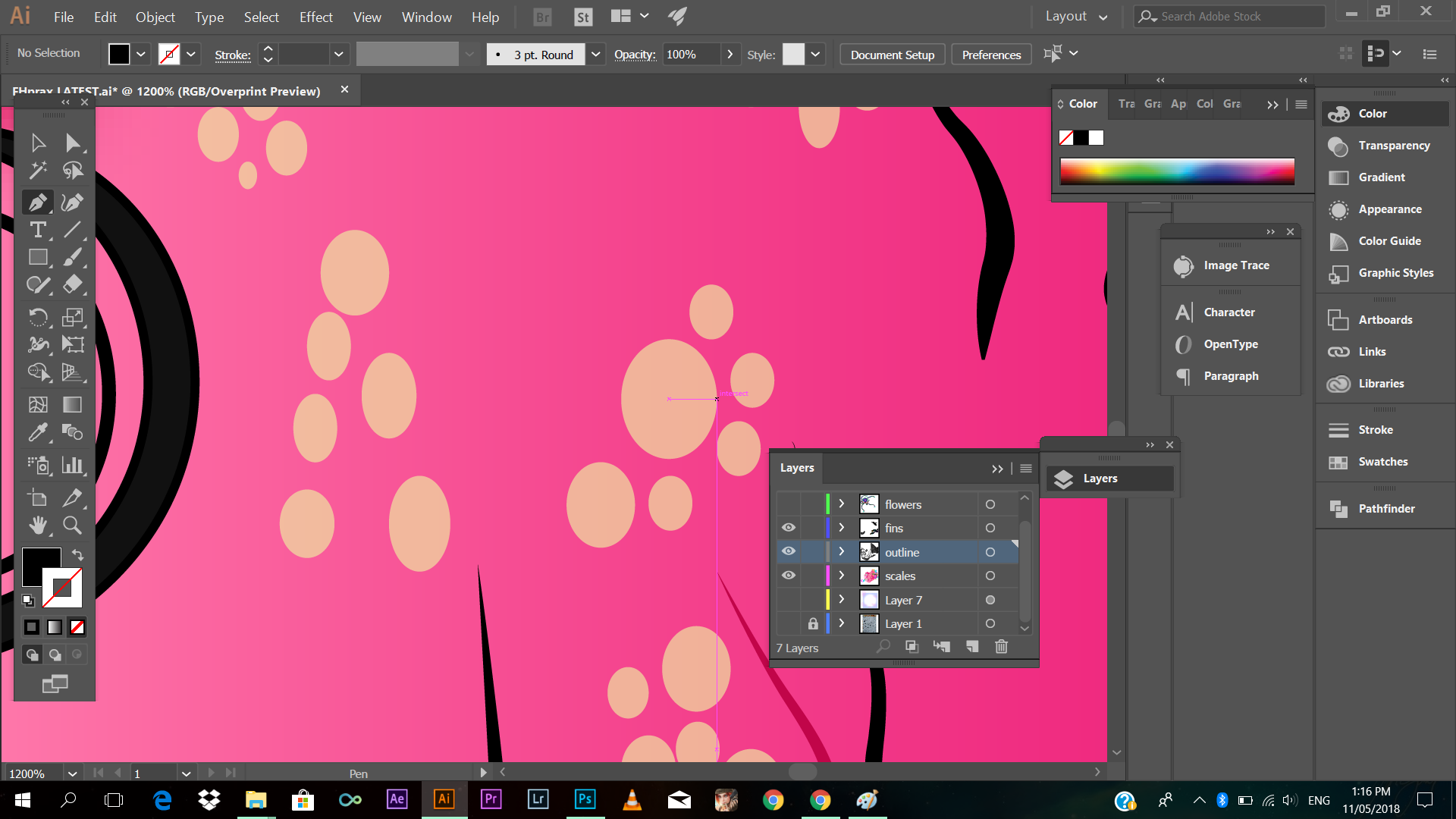Select the Rotate tool
The width and height of the screenshot is (1456, 819).
click(38, 317)
